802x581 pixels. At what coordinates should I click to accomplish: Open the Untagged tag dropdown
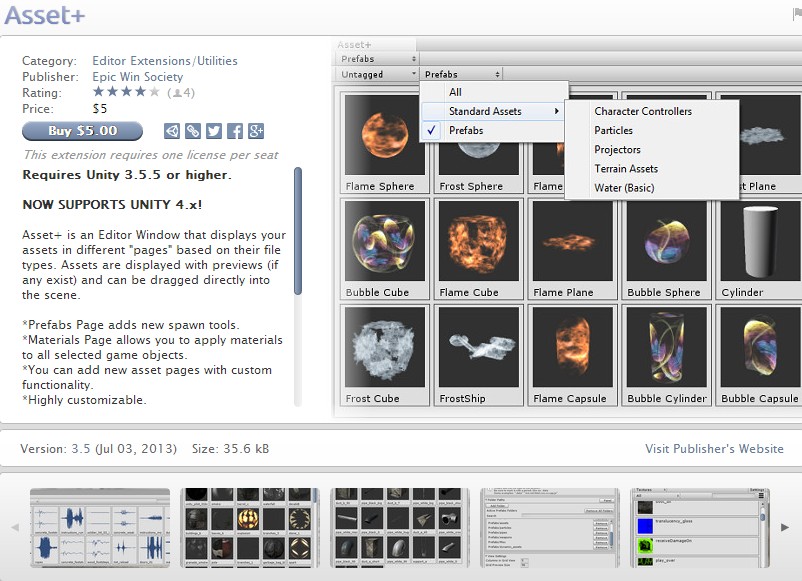point(377,74)
